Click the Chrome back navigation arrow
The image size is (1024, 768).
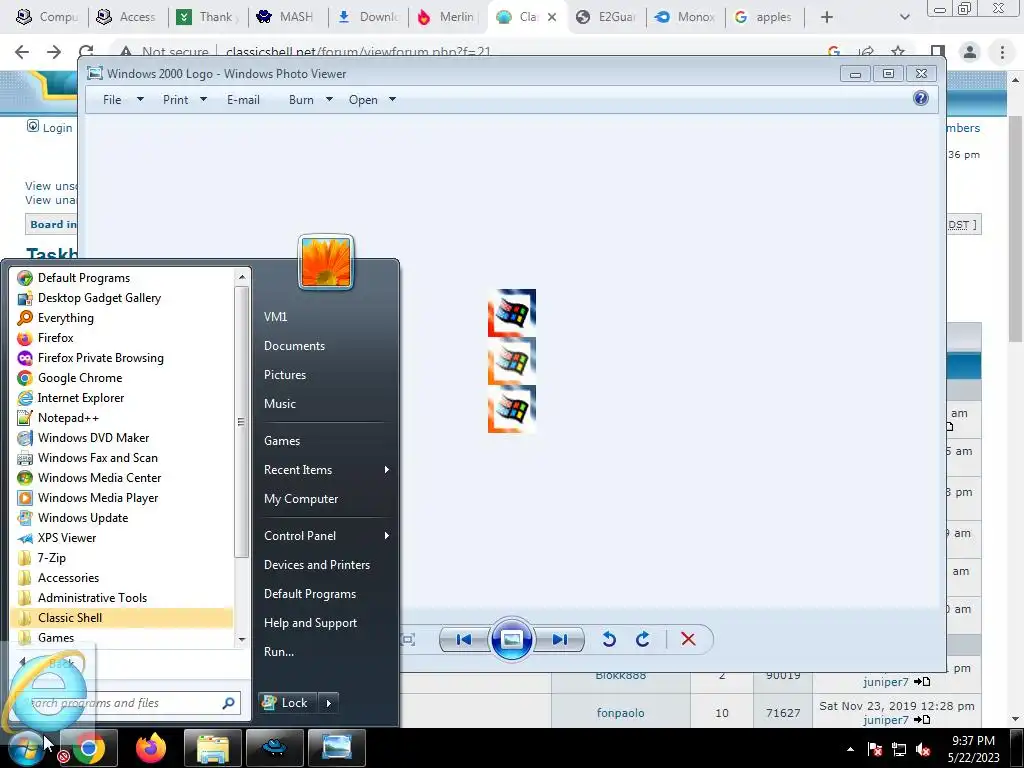tap(22, 52)
